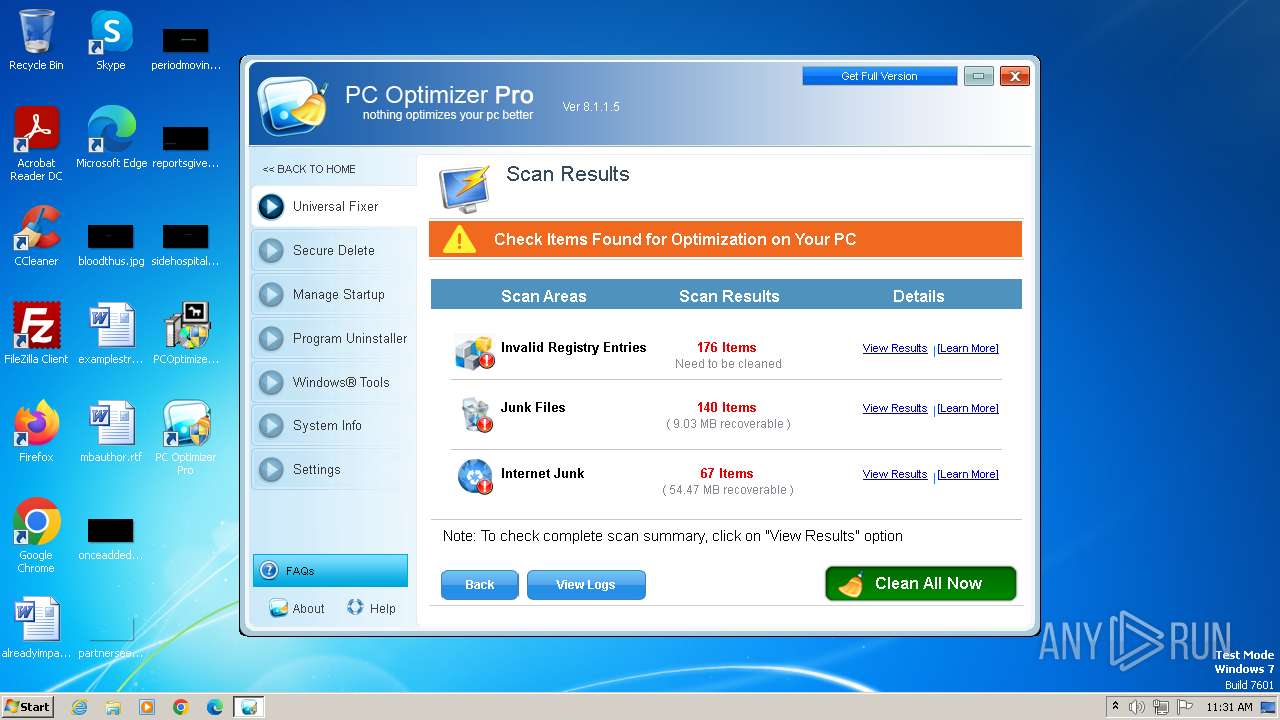1280x720 pixels.
Task: View Results for Invalid Registry Entries
Action: (x=895, y=348)
